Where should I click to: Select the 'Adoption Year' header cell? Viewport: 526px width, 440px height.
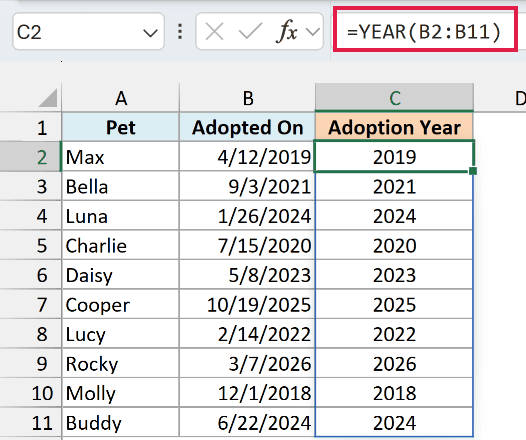pos(394,127)
